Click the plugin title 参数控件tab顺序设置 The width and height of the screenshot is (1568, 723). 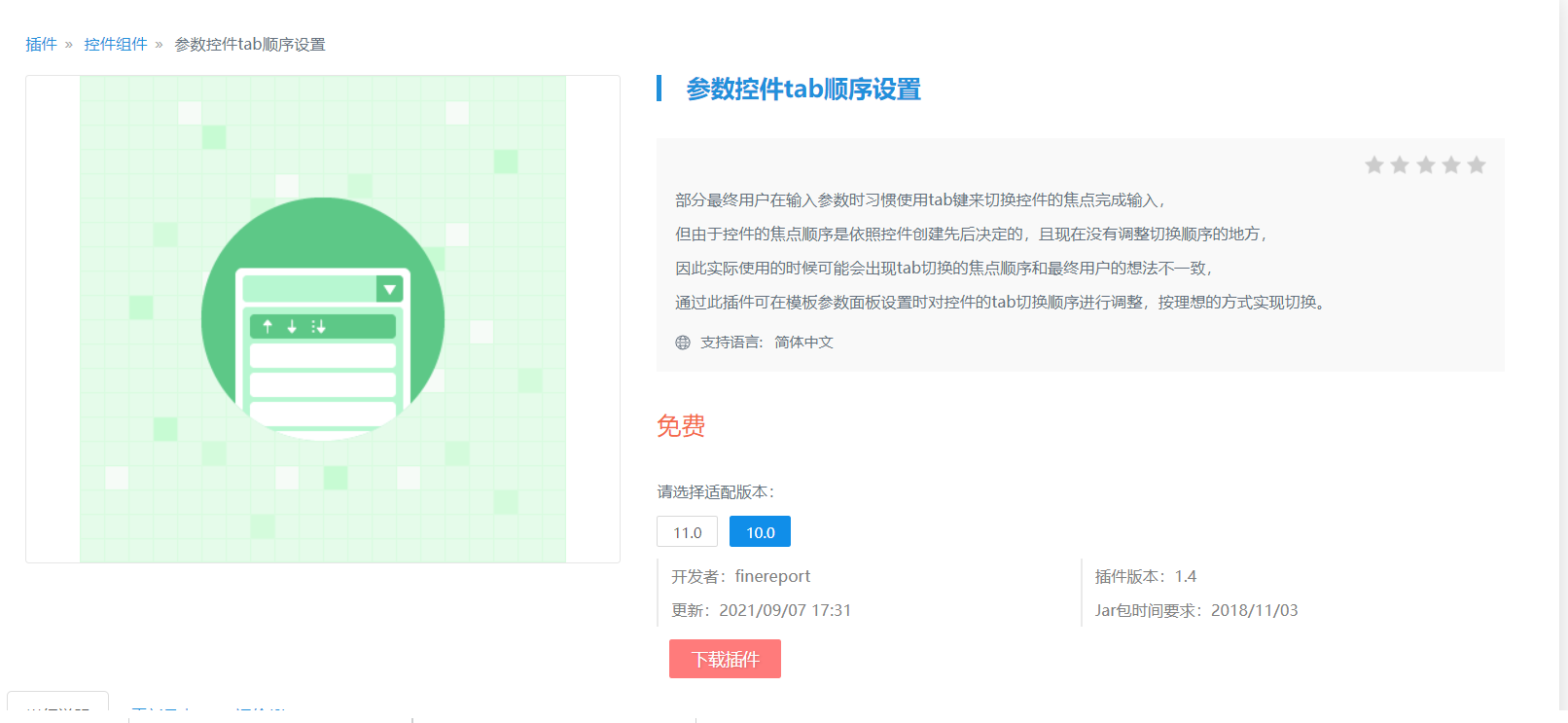[803, 90]
